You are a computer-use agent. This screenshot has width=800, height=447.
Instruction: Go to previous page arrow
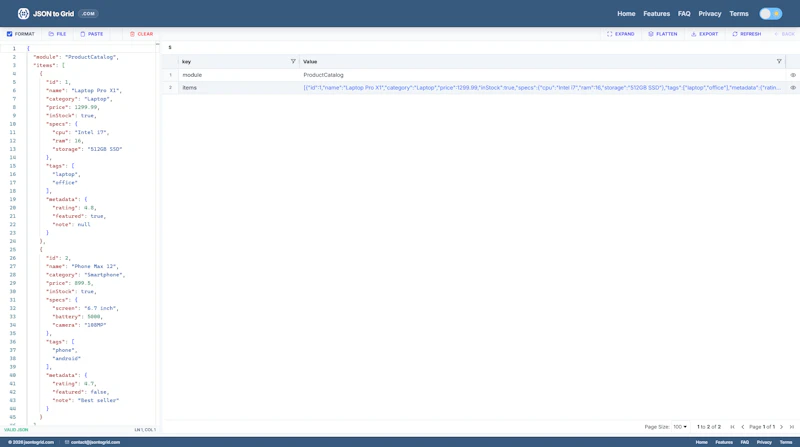pos(743,427)
